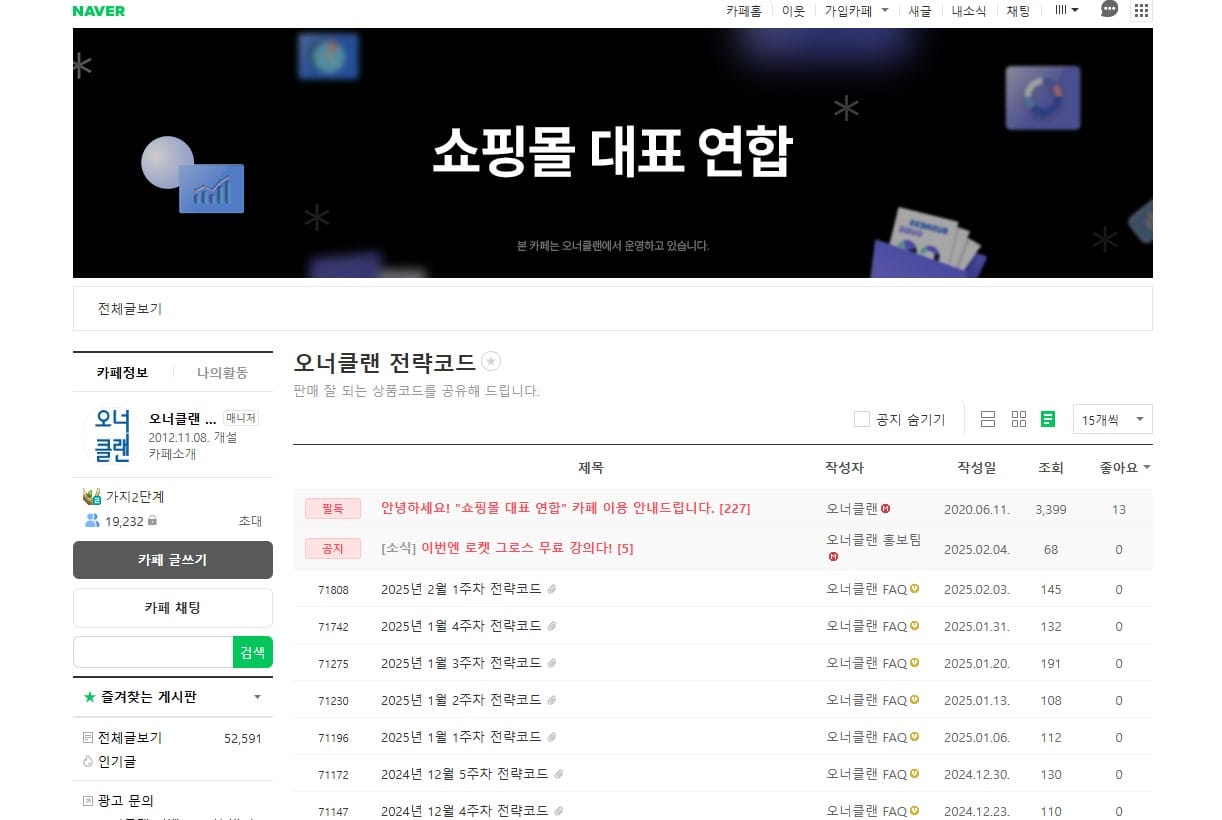Select the 나의활동 tab

coord(222,373)
